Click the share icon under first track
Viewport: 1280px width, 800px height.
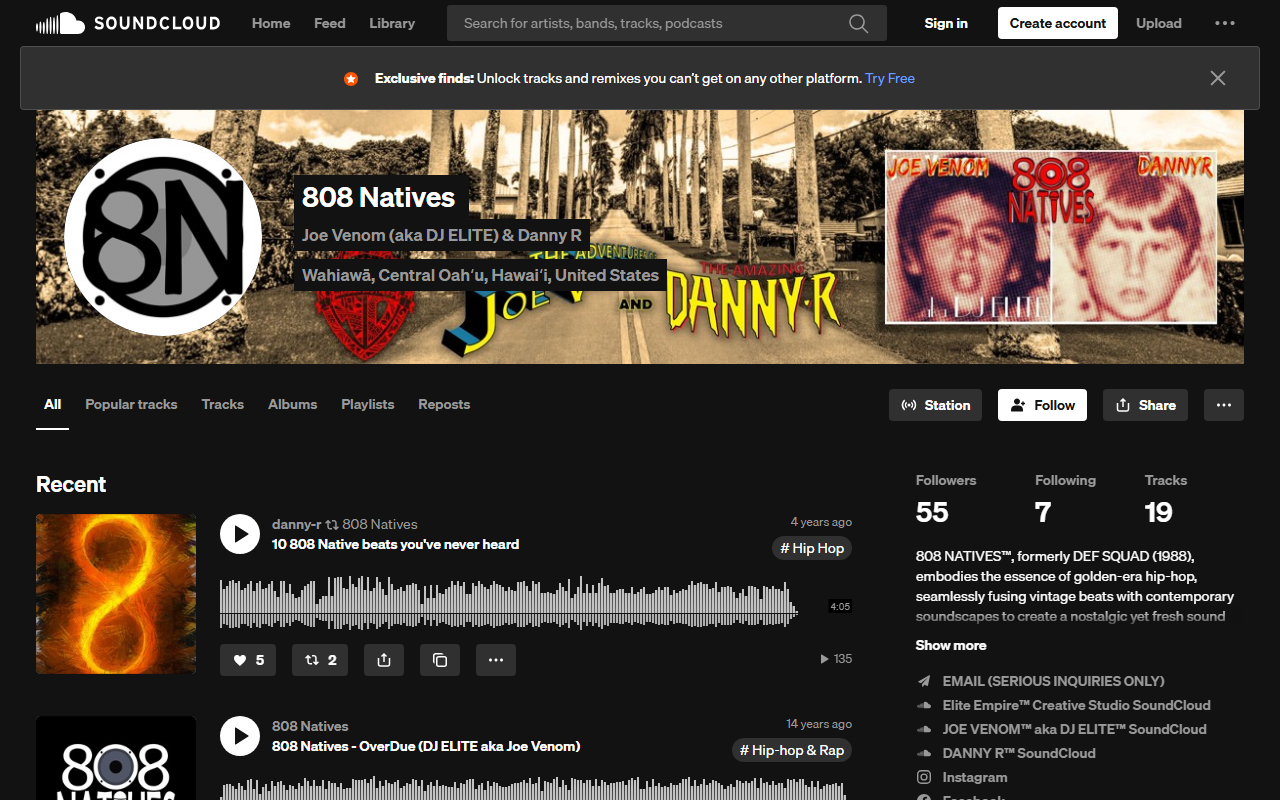pyautogui.click(x=384, y=660)
